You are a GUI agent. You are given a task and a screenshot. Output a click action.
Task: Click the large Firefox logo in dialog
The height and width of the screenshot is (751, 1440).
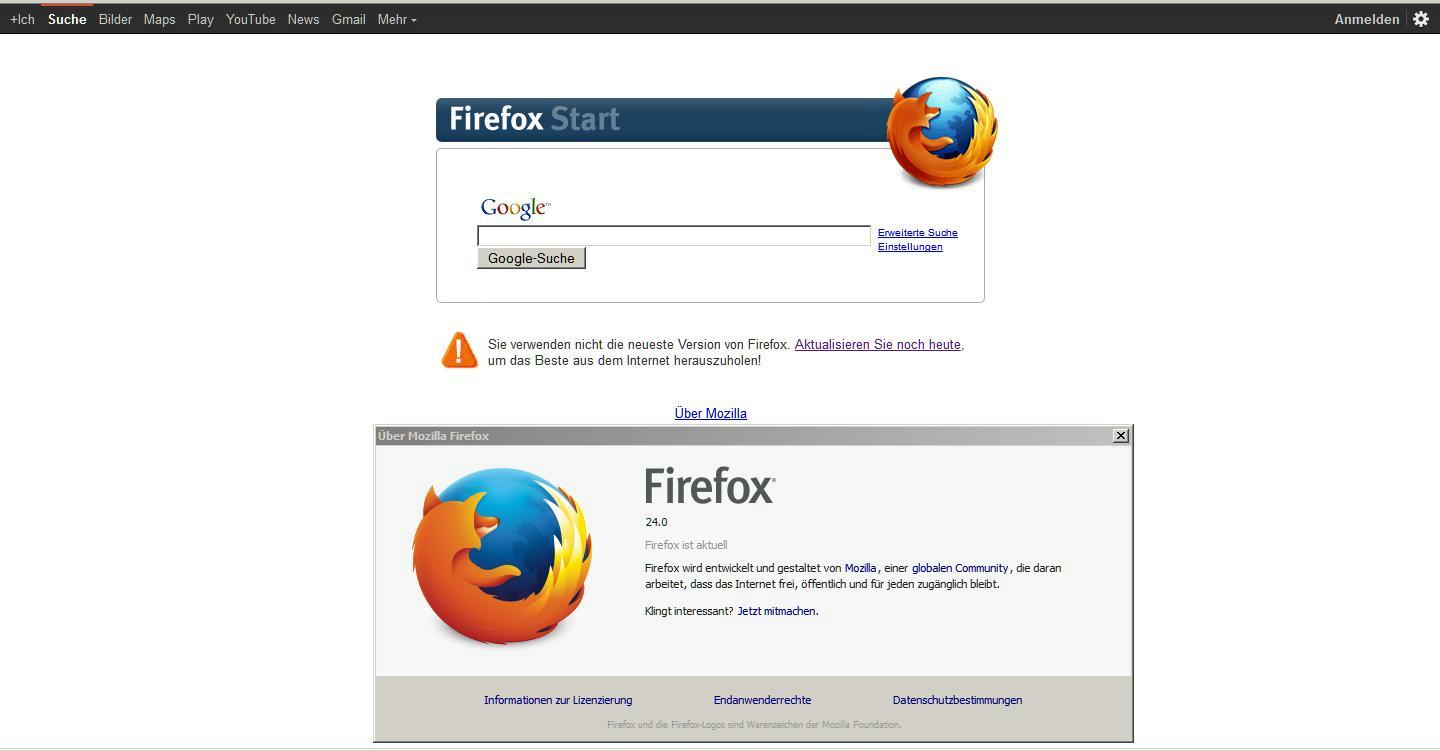[x=502, y=557]
